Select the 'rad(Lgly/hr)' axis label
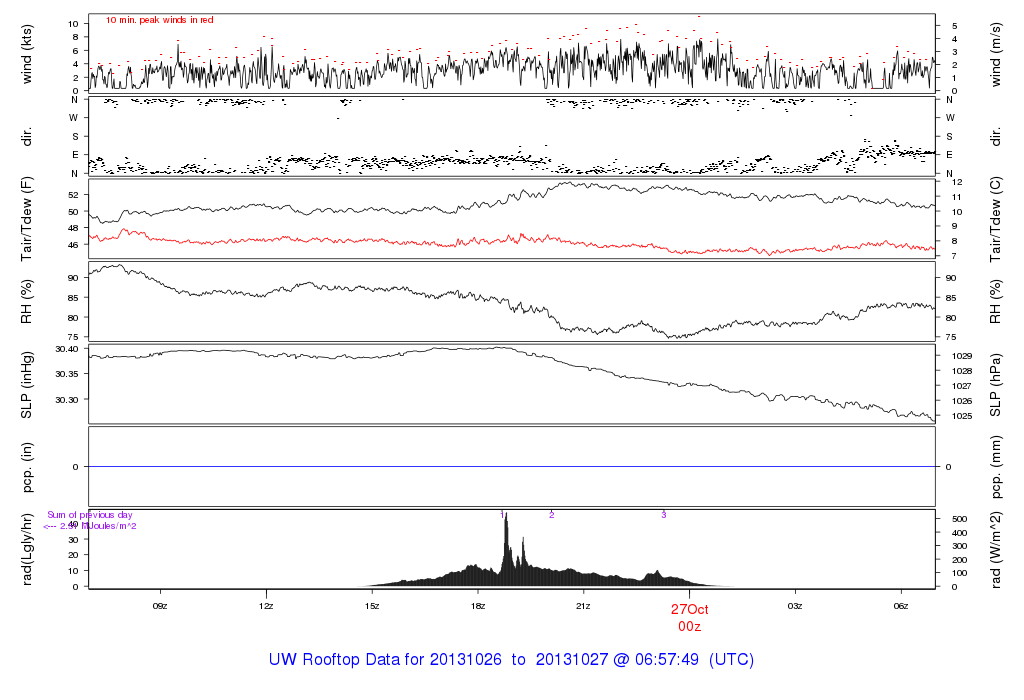 coord(27,549)
